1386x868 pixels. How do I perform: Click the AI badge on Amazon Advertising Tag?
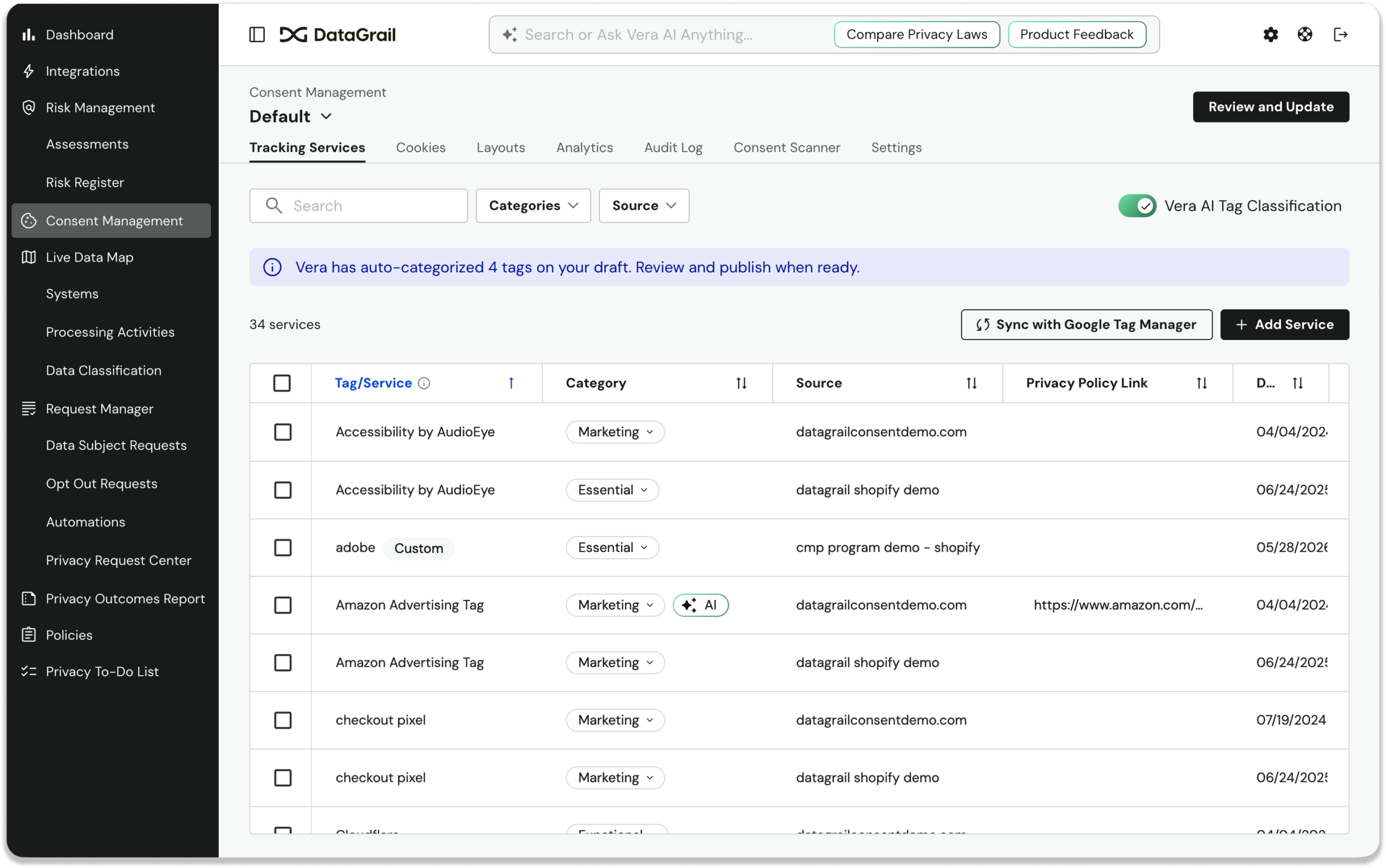pos(701,605)
